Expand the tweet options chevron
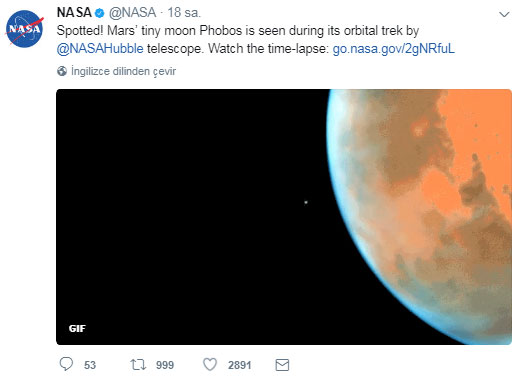This screenshot has width=520, height=377. [504, 14]
